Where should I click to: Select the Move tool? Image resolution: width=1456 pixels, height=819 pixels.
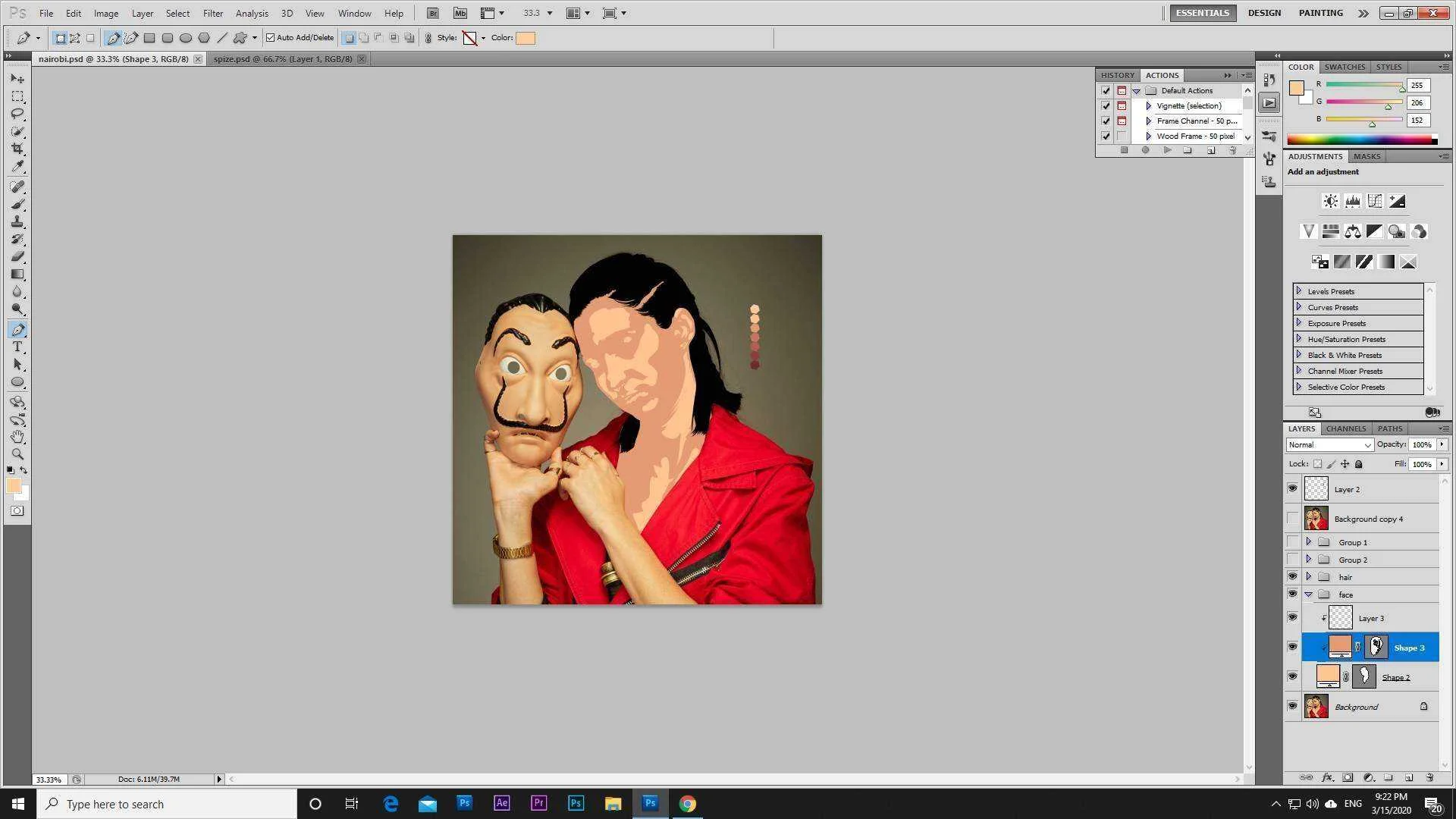click(17, 79)
